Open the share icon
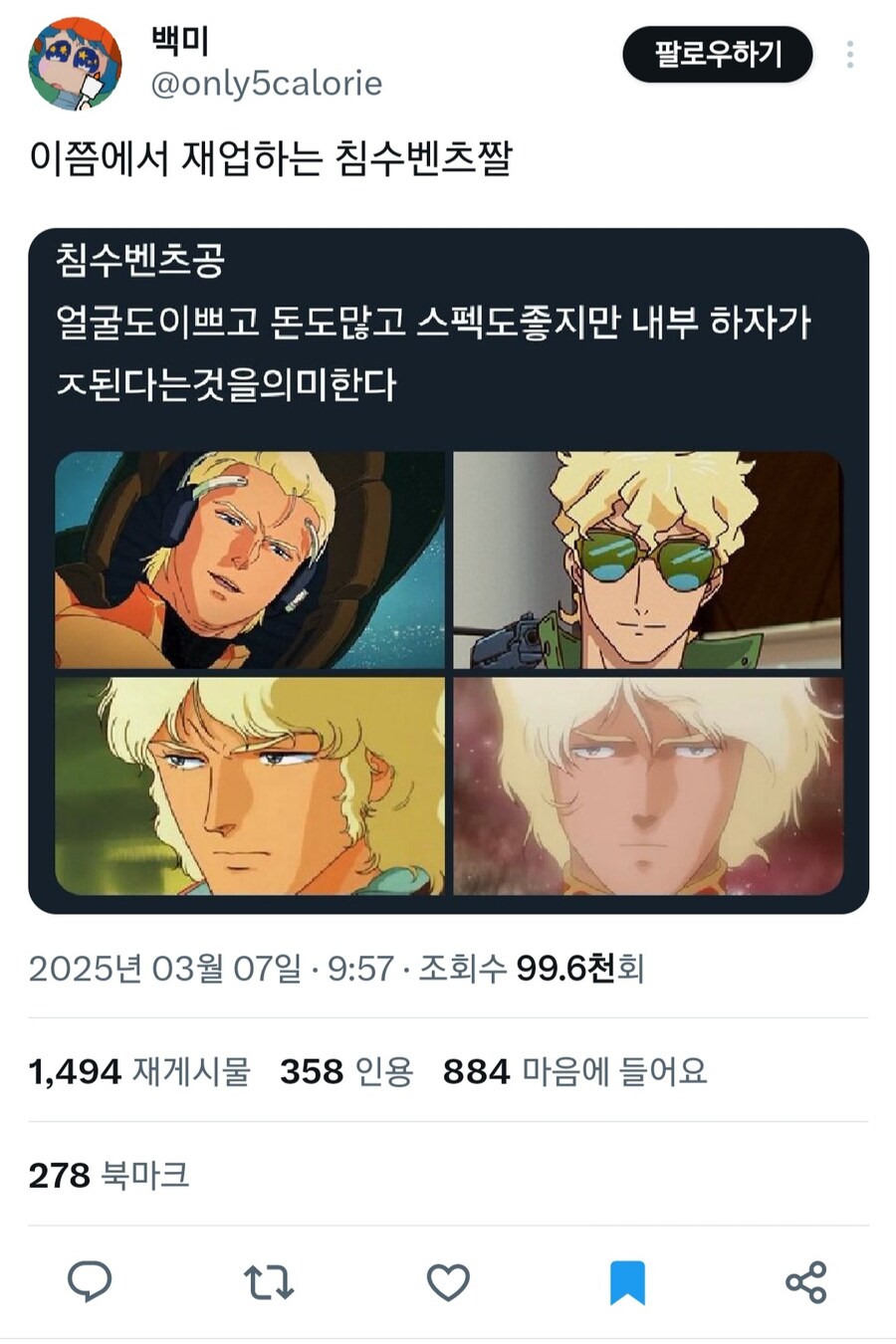The width and height of the screenshot is (896, 1344). point(806,1282)
